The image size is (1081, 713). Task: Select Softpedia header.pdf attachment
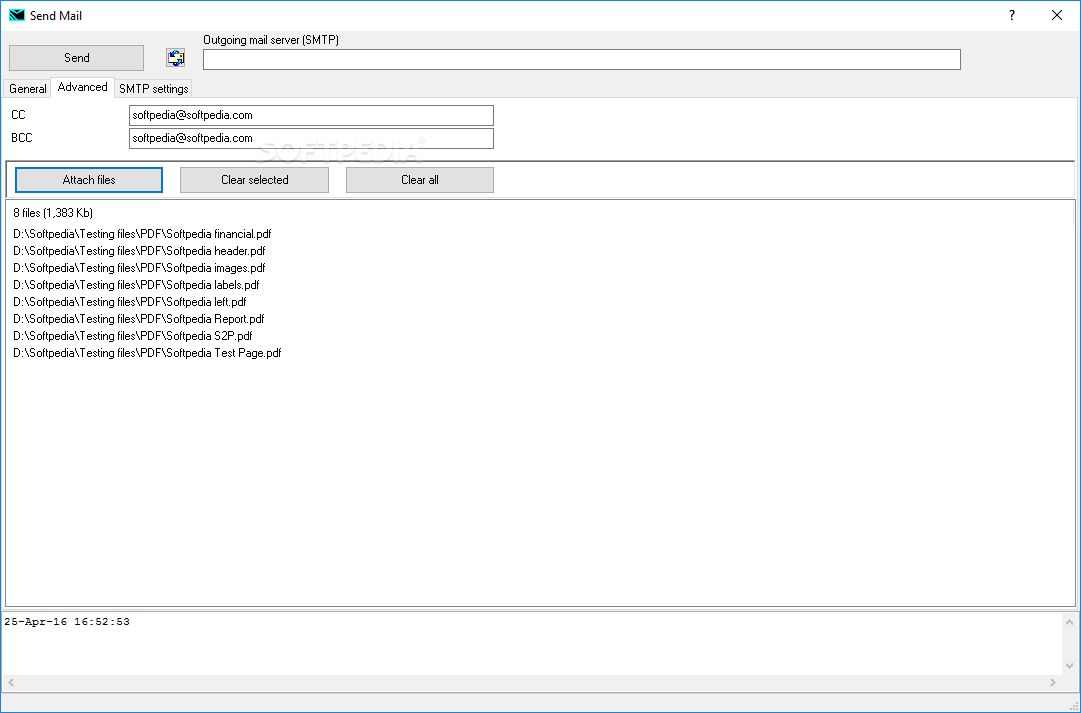139,251
